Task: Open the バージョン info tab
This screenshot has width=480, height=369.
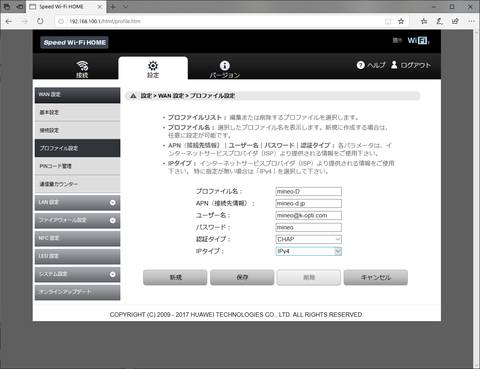Action: [224, 69]
